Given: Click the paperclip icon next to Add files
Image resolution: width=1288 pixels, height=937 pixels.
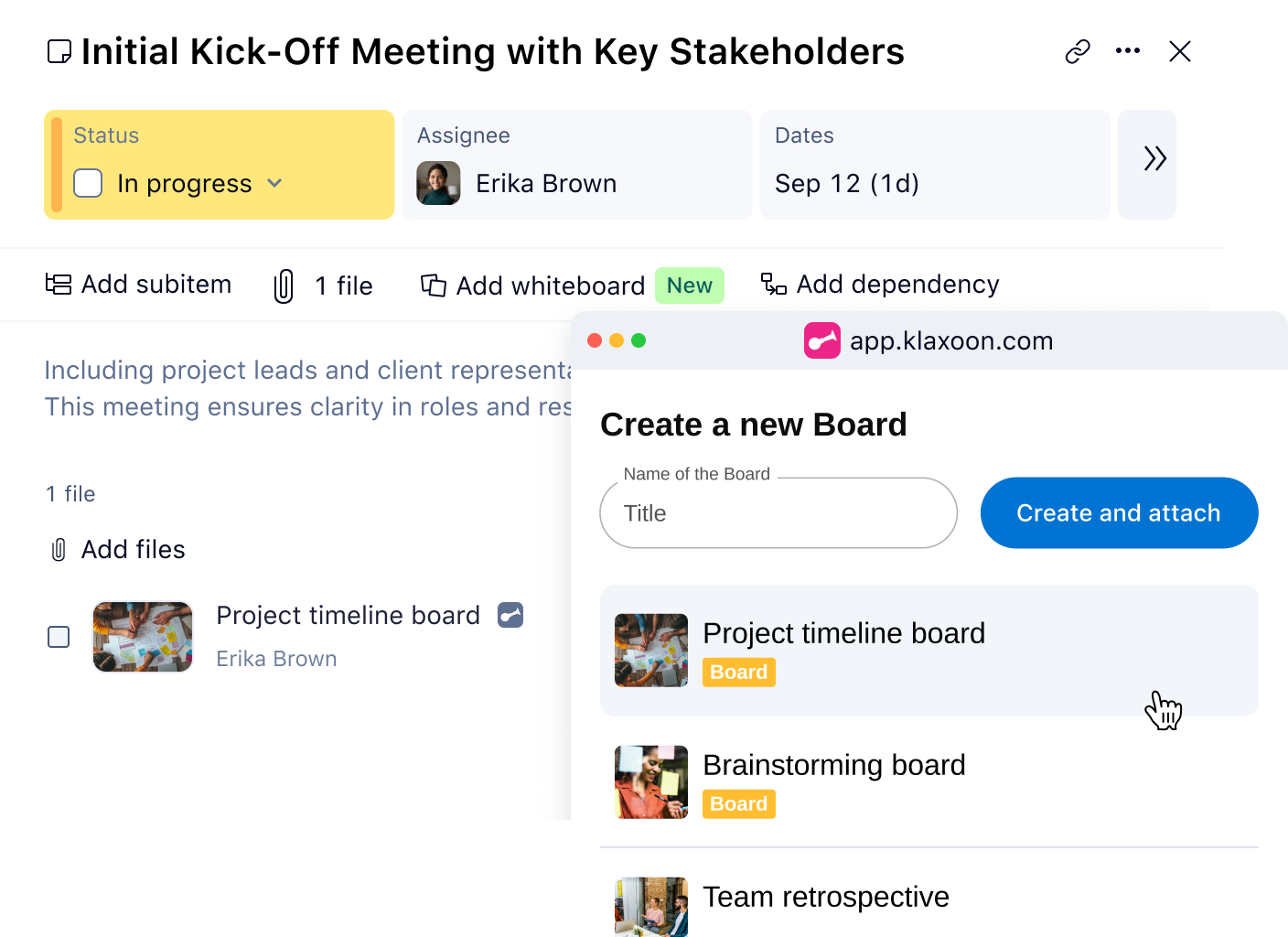Looking at the screenshot, I should (59, 549).
